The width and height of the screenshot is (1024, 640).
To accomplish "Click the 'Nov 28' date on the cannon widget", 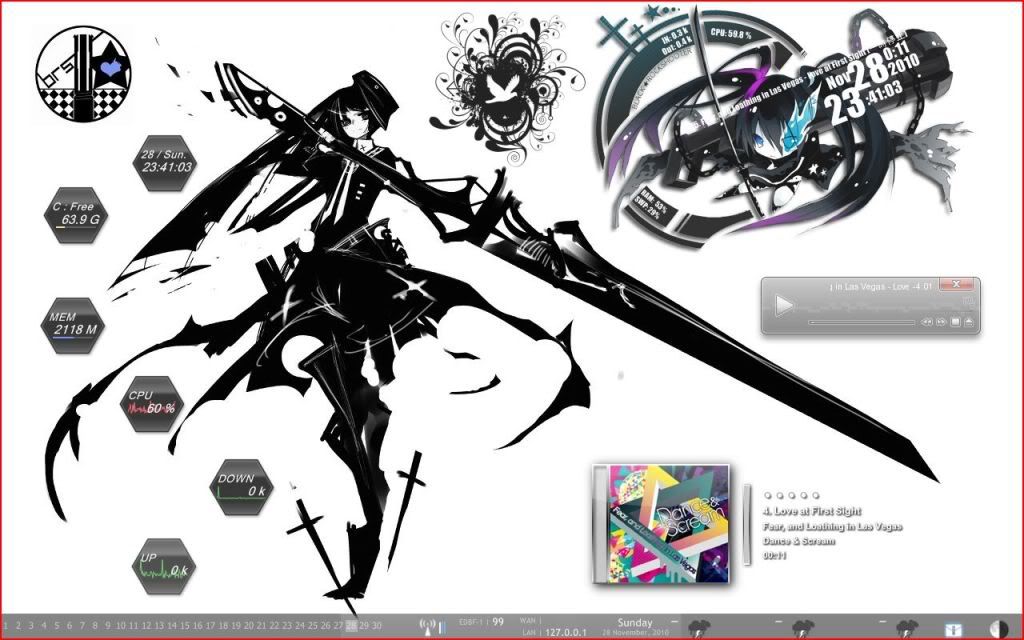I will tap(857, 71).
